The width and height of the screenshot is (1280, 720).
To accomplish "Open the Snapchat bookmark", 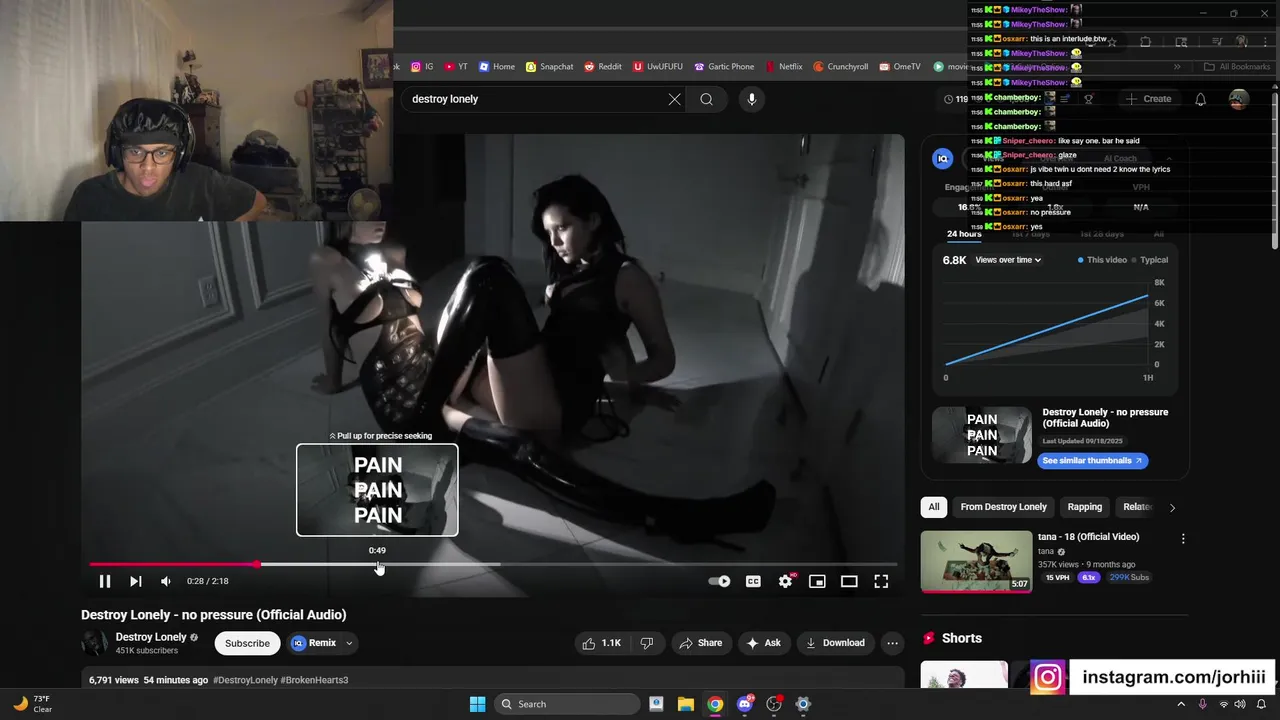I will click(x=550, y=67).
